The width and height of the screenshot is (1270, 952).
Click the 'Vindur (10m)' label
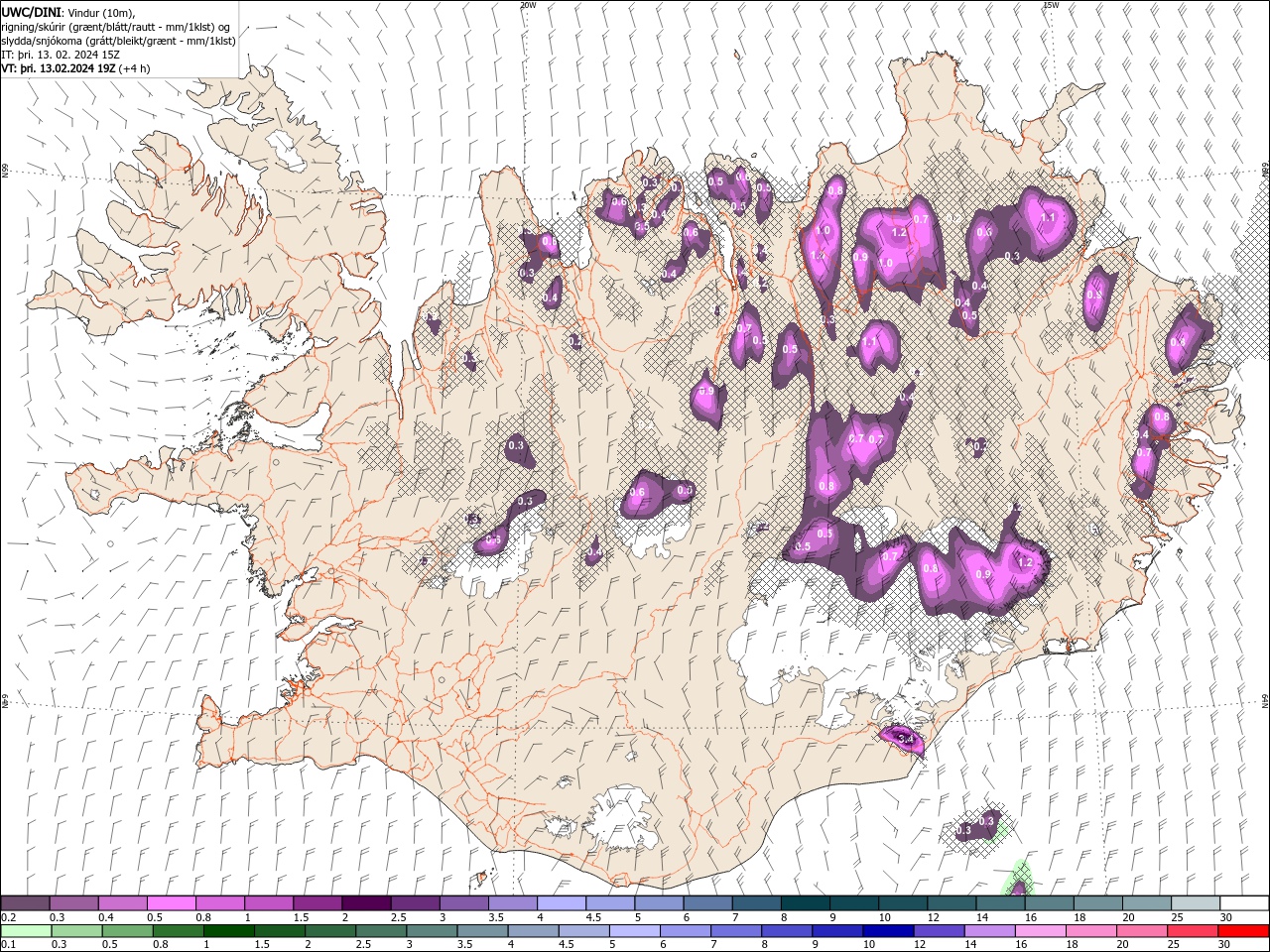[x=99, y=11]
